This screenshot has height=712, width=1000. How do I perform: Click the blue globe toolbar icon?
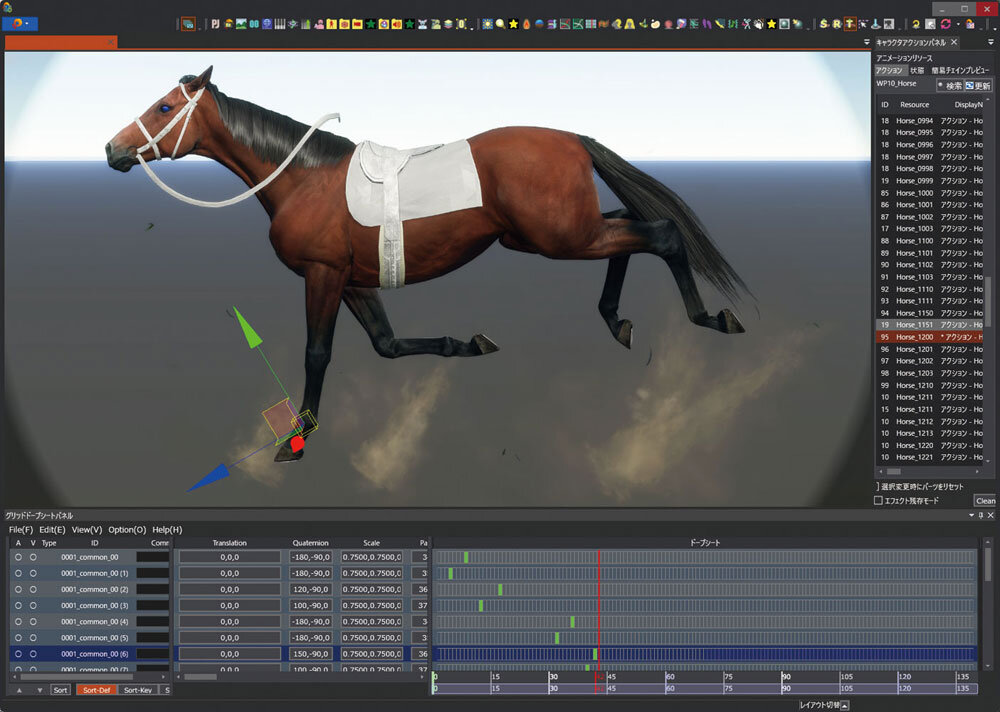267,24
